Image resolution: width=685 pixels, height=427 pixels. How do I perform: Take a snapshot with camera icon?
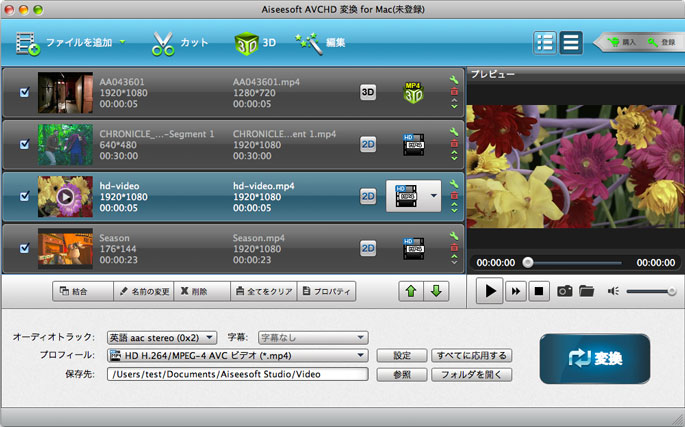click(565, 291)
